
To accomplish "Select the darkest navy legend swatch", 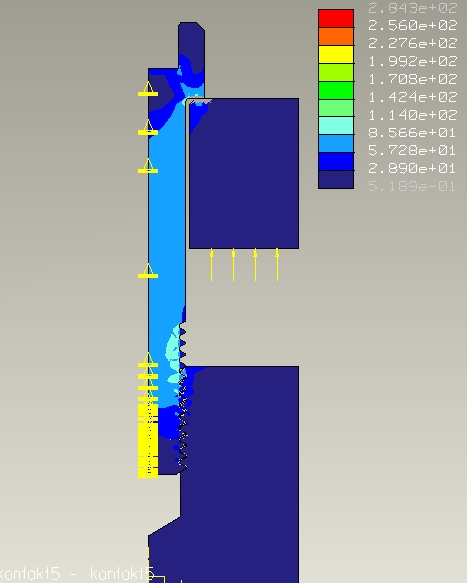I will coord(336,180).
